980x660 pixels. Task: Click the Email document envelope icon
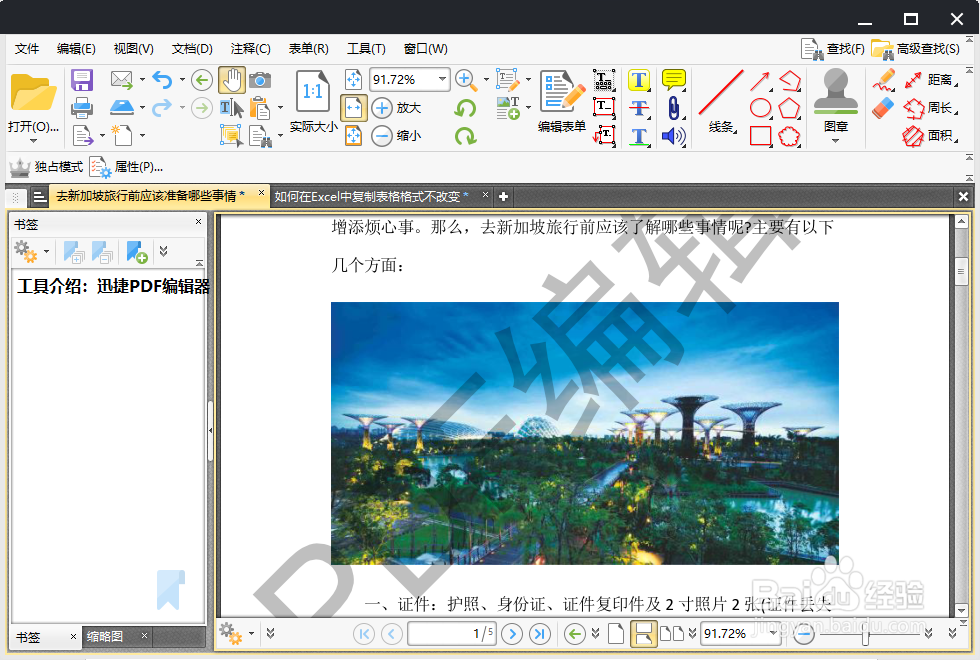(121, 79)
